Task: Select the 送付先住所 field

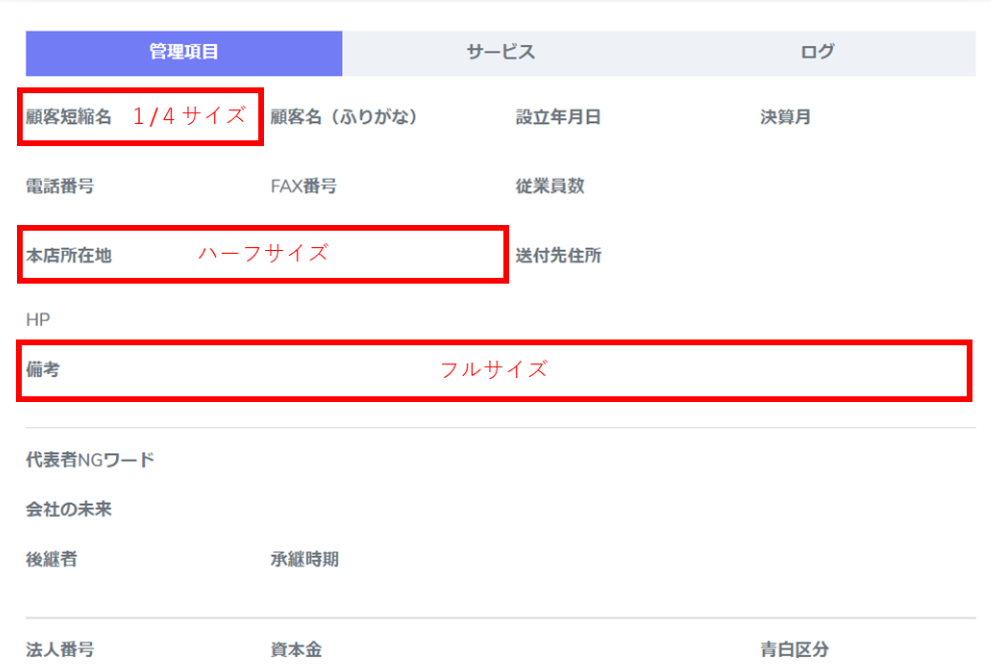Action: coord(558,256)
